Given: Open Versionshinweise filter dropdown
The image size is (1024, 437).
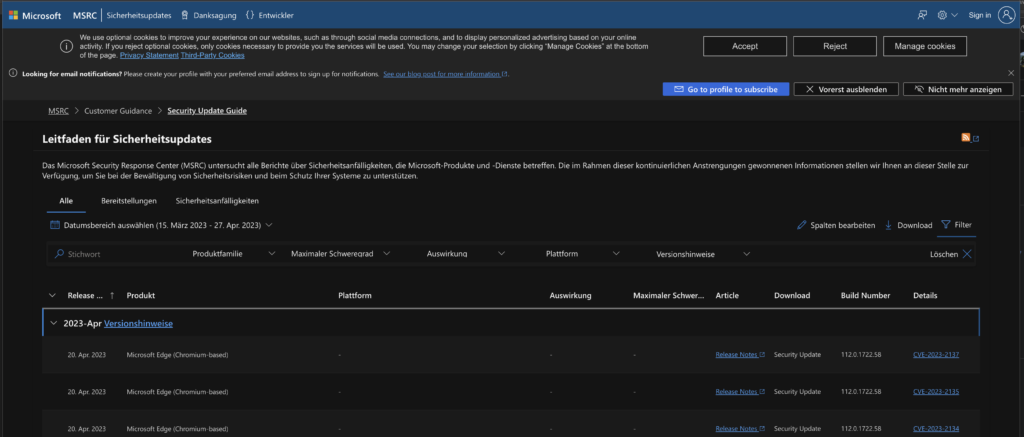Looking at the screenshot, I should click(703, 254).
